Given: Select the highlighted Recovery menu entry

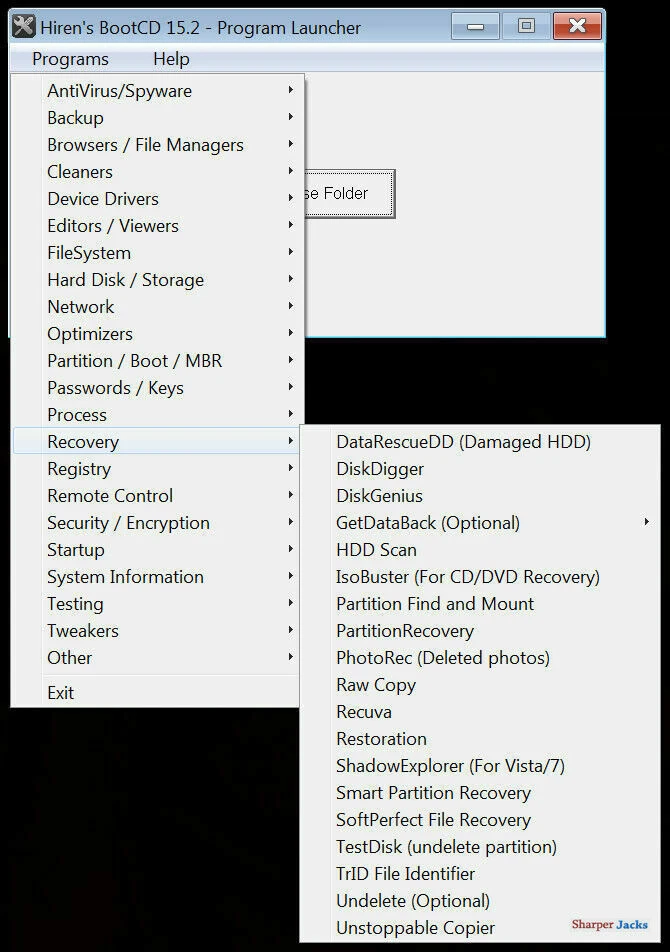Looking at the screenshot, I should pyautogui.click(x=158, y=441).
